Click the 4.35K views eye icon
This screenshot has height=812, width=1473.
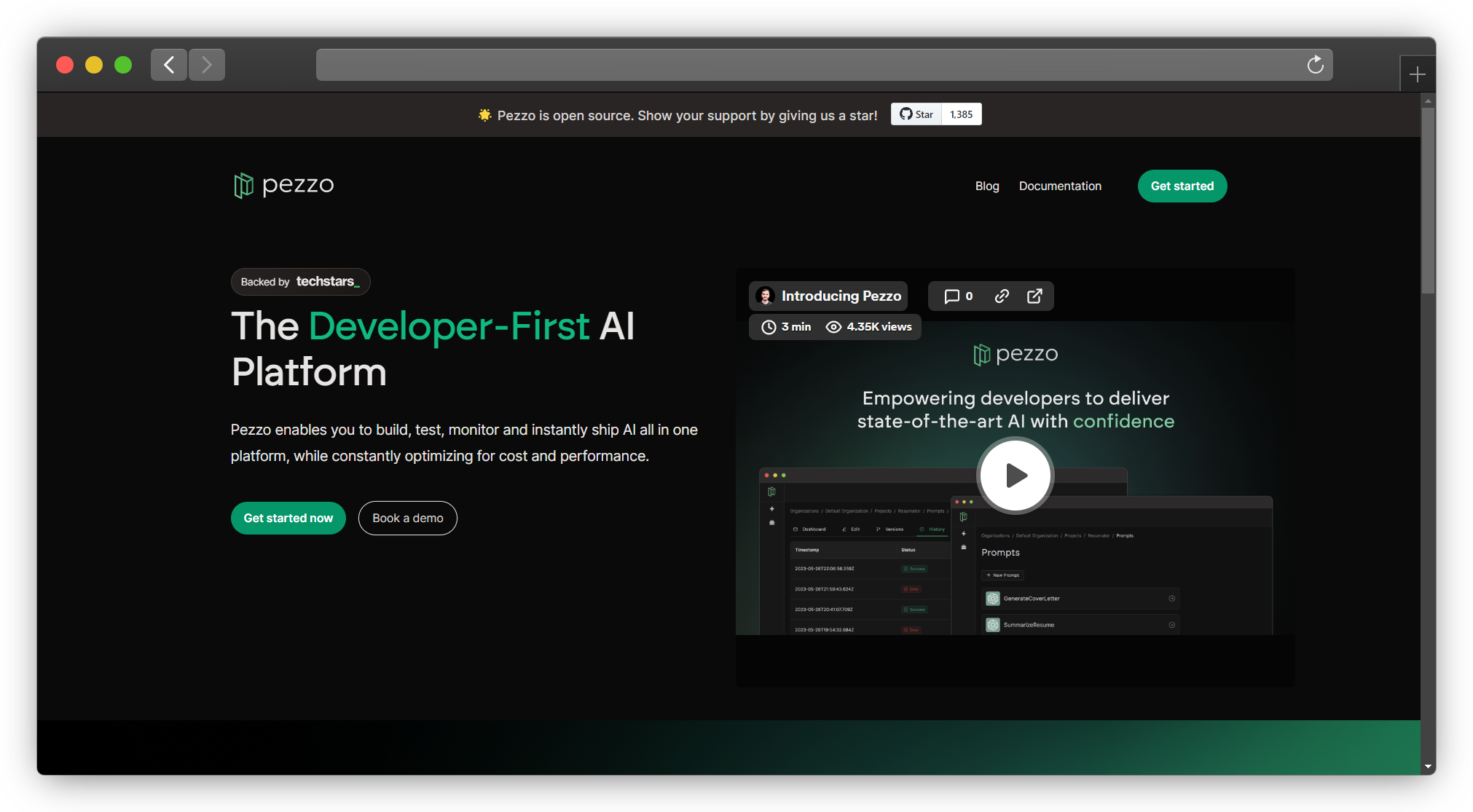[833, 327]
